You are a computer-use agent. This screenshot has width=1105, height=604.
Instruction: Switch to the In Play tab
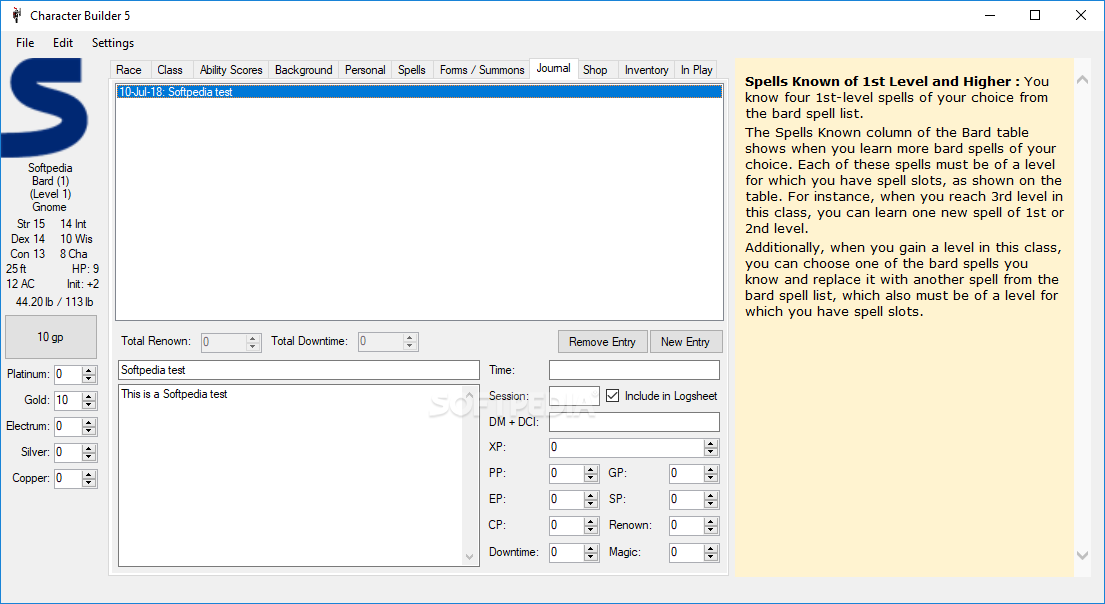pos(696,70)
